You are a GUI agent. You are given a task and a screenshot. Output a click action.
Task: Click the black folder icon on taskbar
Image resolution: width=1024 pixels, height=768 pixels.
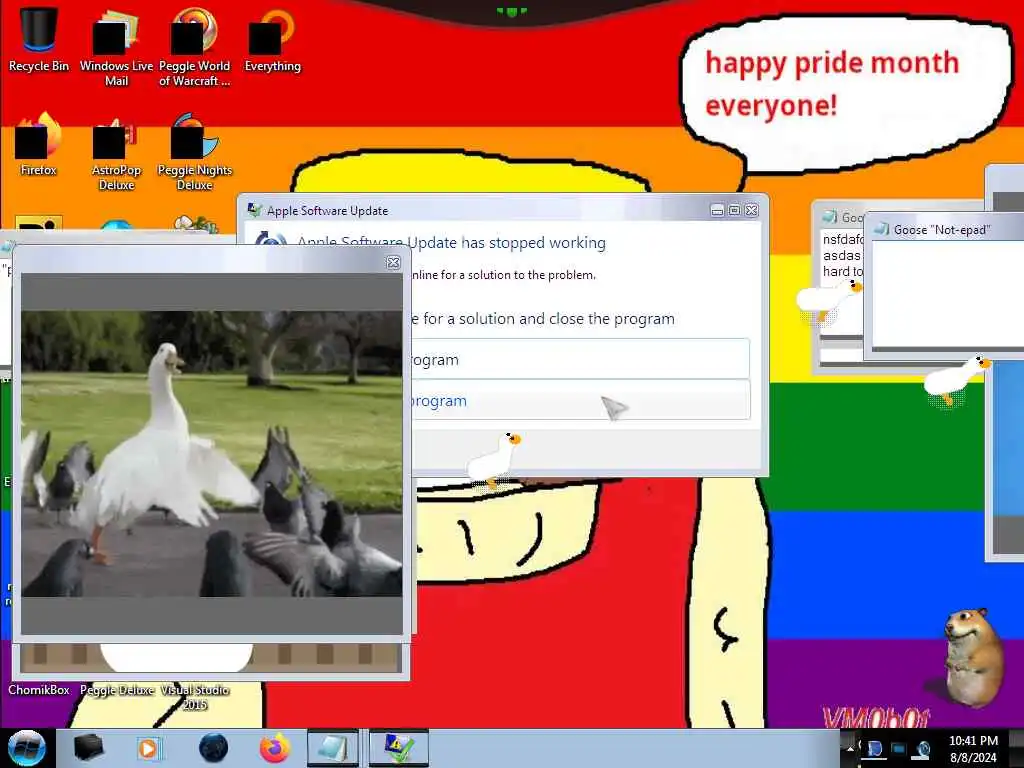pyautogui.click(x=88, y=748)
